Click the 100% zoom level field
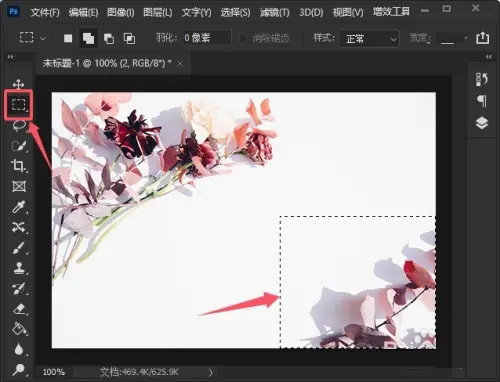500x382 pixels. pos(54,372)
